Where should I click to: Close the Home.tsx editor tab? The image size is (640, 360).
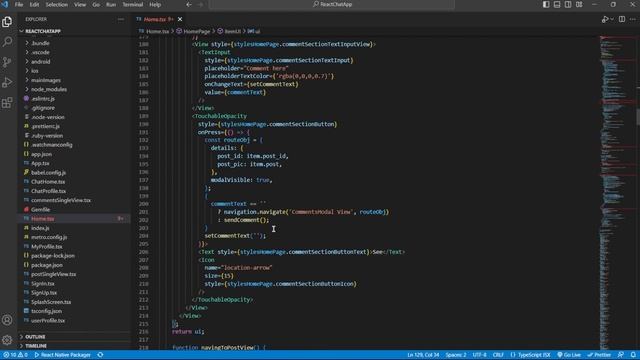[x=180, y=19]
